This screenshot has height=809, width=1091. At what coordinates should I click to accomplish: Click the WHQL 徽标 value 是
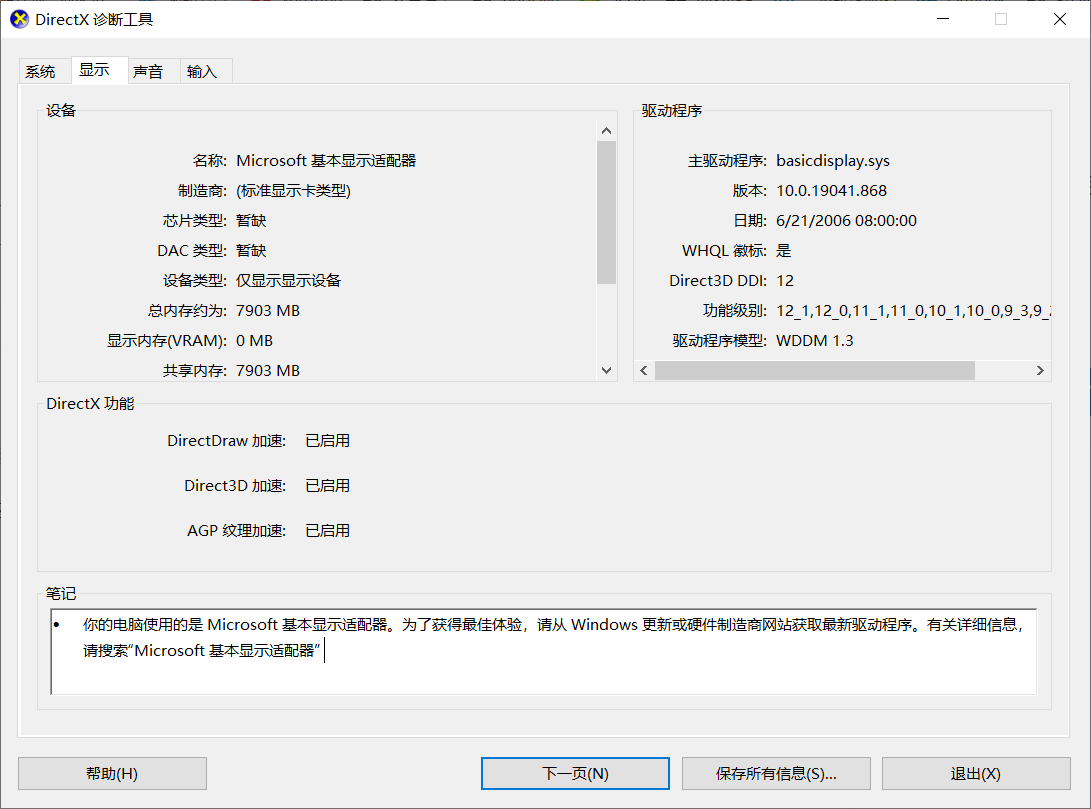(x=784, y=250)
